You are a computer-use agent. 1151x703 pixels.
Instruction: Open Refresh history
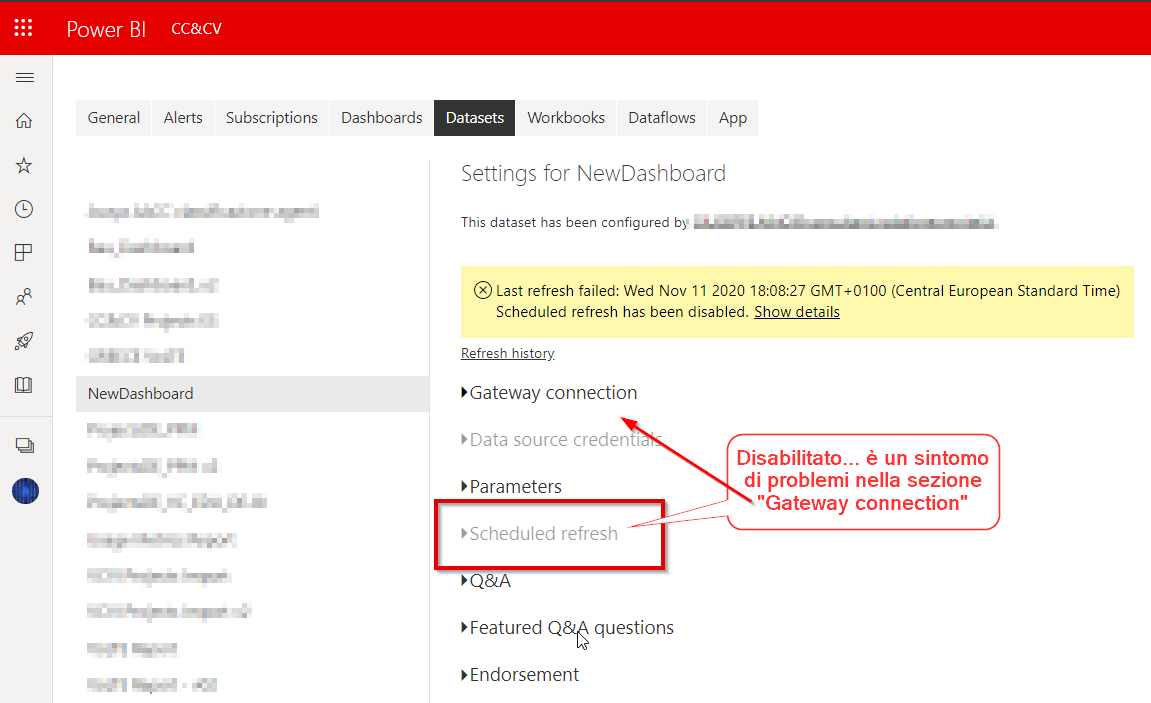(506, 353)
